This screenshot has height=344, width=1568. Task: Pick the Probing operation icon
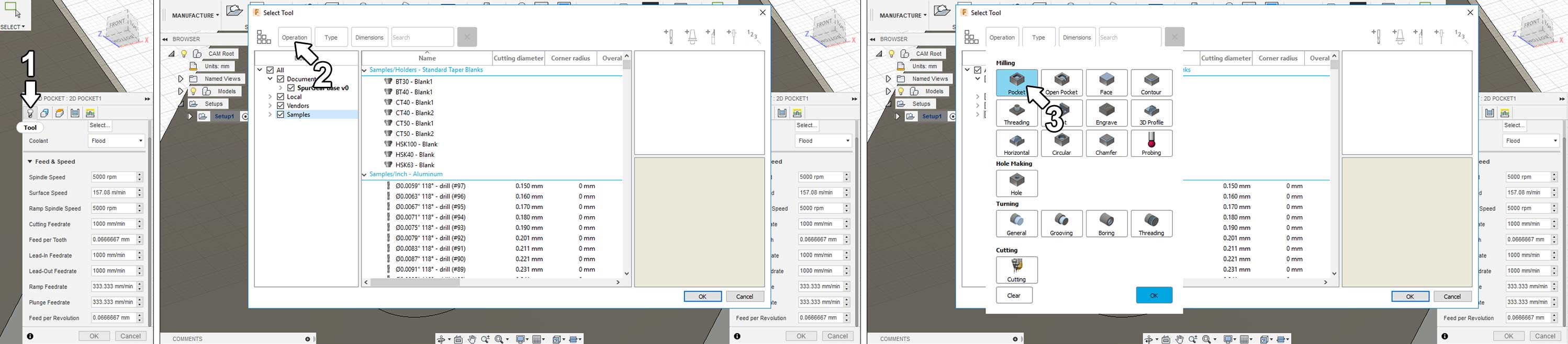(x=1151, y=143)
